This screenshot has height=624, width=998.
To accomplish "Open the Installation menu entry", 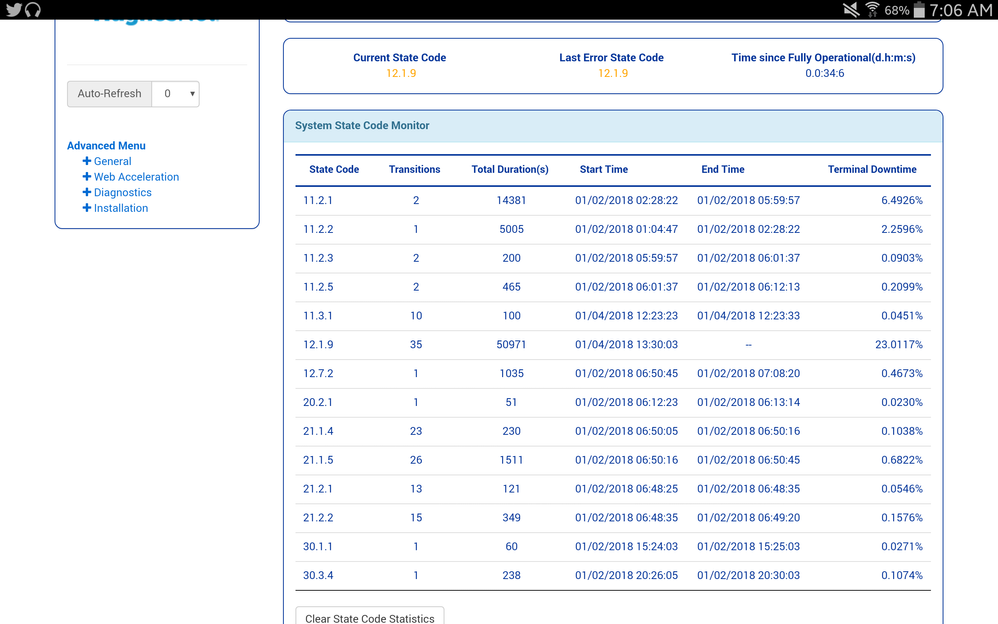I will coord(120,208).
